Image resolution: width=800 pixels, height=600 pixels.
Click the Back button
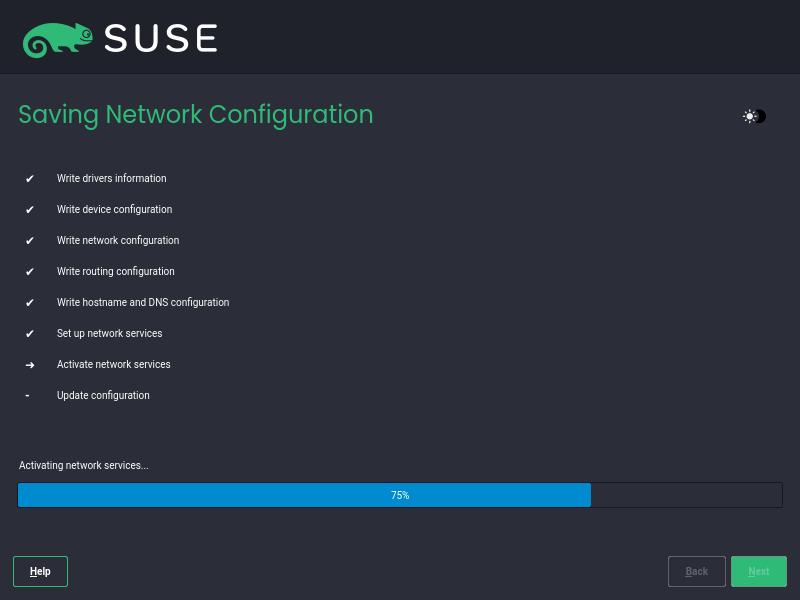click(696, 571)
